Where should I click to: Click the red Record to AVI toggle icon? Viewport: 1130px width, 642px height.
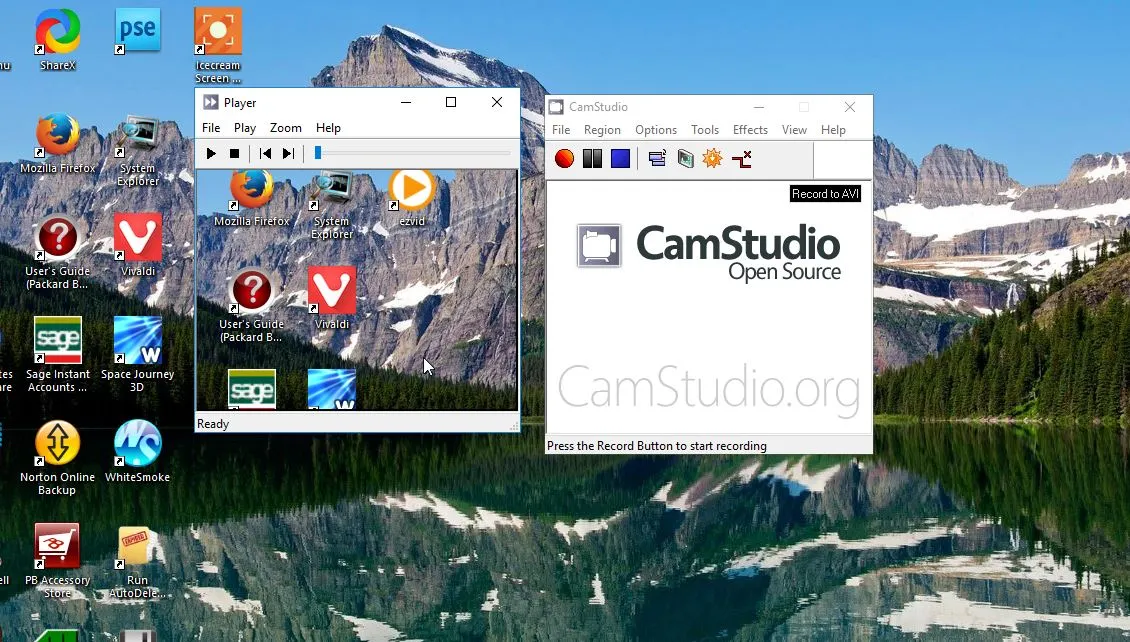point(741,158)
